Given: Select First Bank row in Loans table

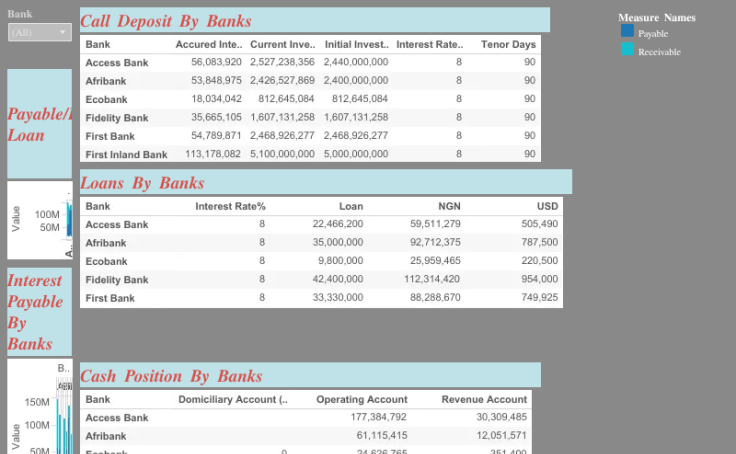Looking at the screenshot, I should click(322, 298).
